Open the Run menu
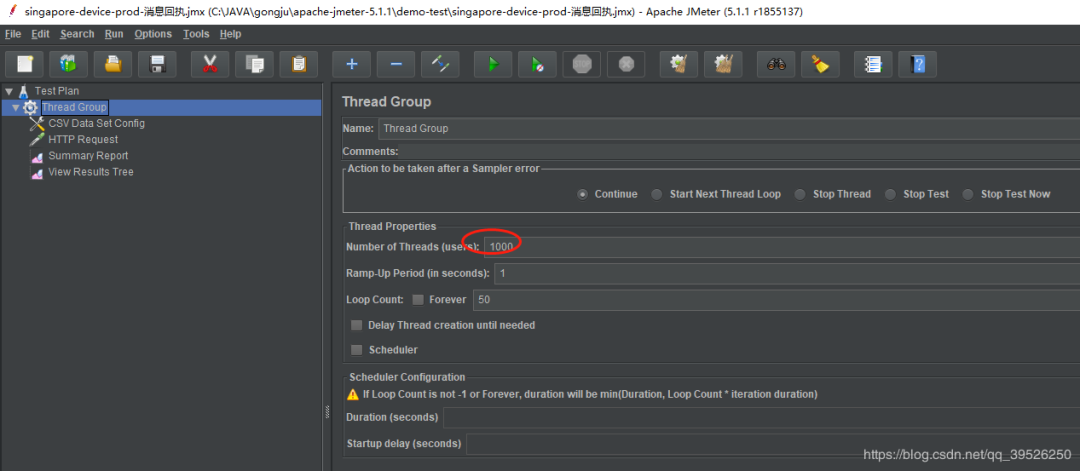This screenshot has width=1080, height=471. (x=114, y=34)
